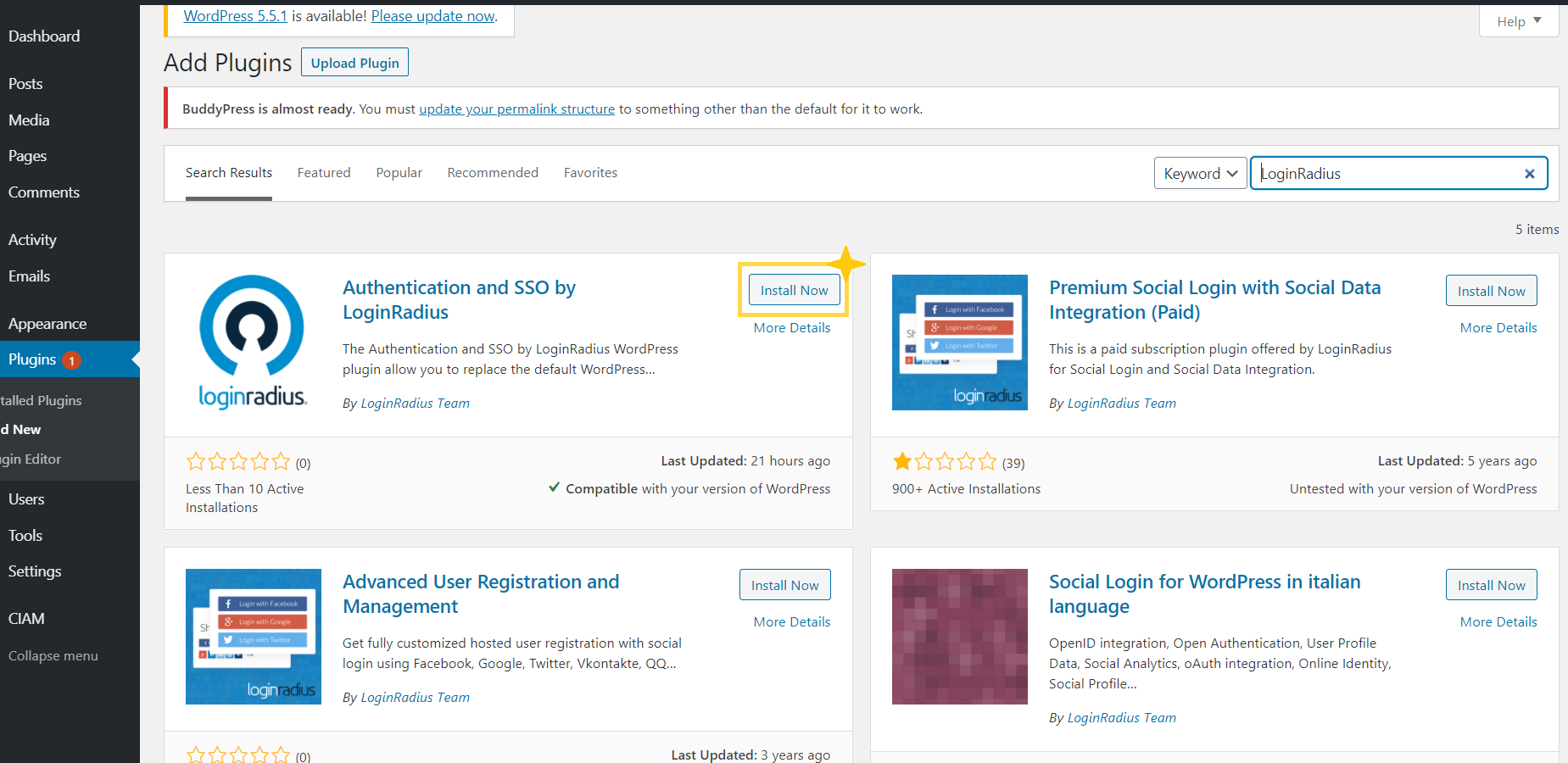Open the Appearance menu in sidebar
Screen dimensions: 1568x763
47,324
